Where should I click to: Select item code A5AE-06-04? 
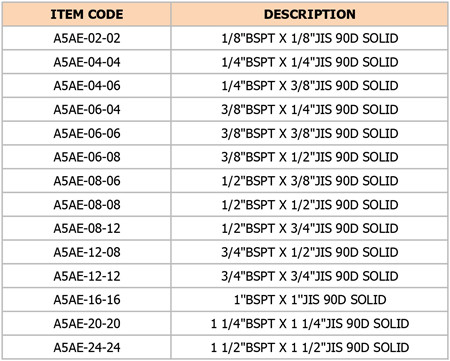coord(87,110)
